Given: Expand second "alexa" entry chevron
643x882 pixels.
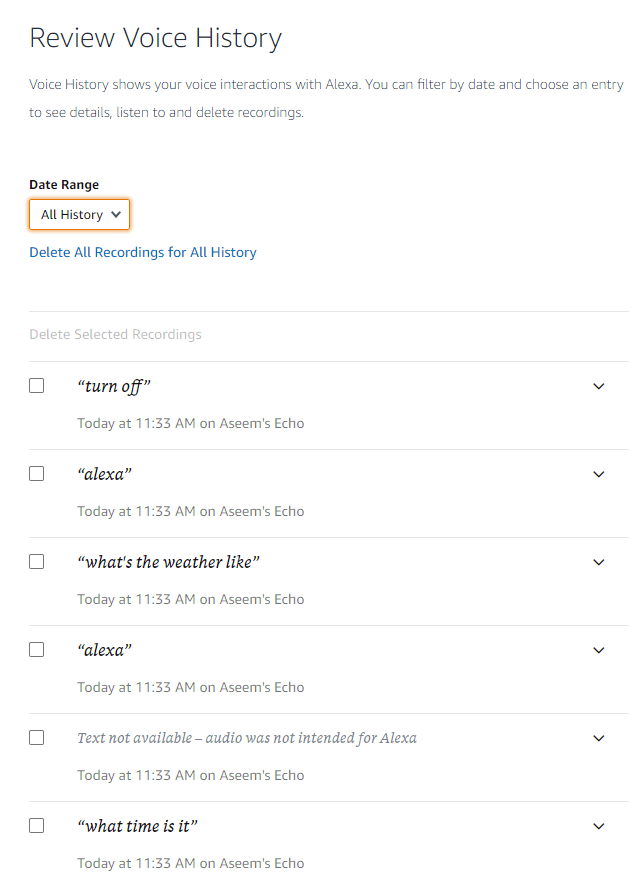Looking at the screenshot, I should [x=599, y=650].
